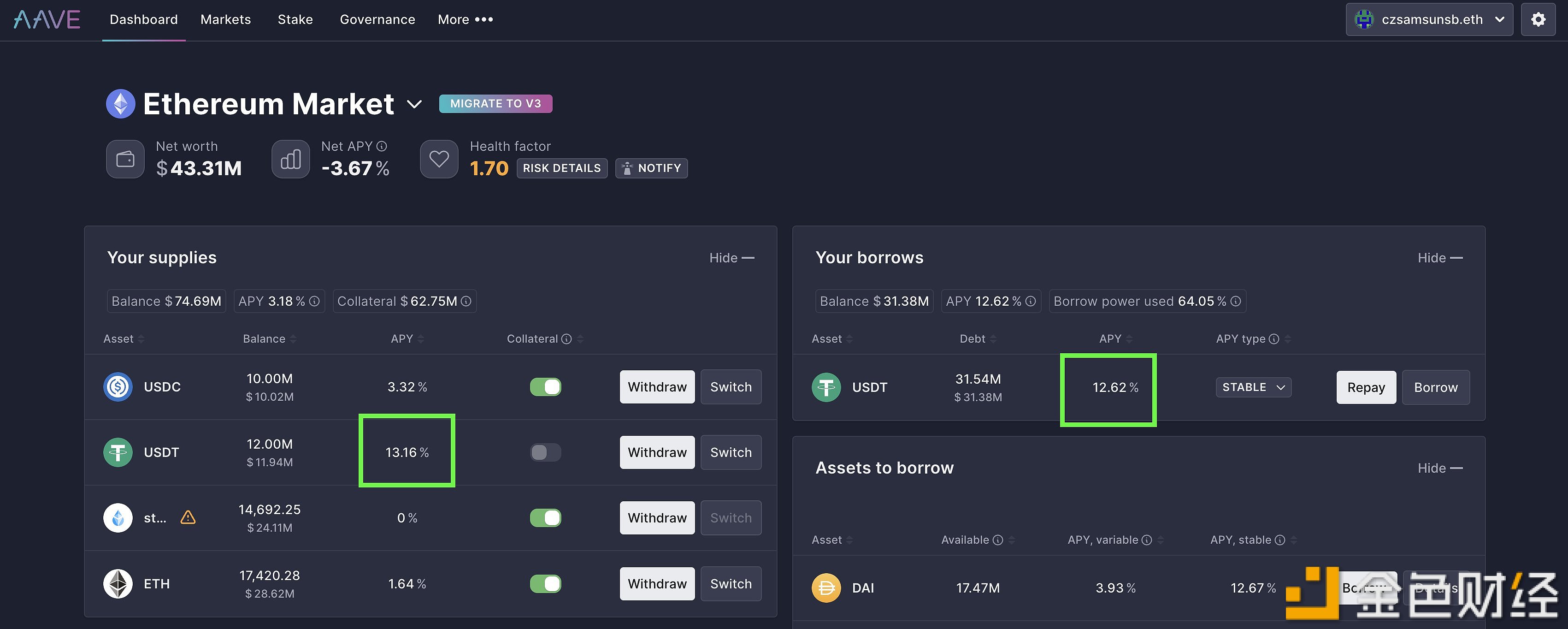The image size is (1568, 629).
Task: Withdraw stETH supply
Action: pos(657,518)
